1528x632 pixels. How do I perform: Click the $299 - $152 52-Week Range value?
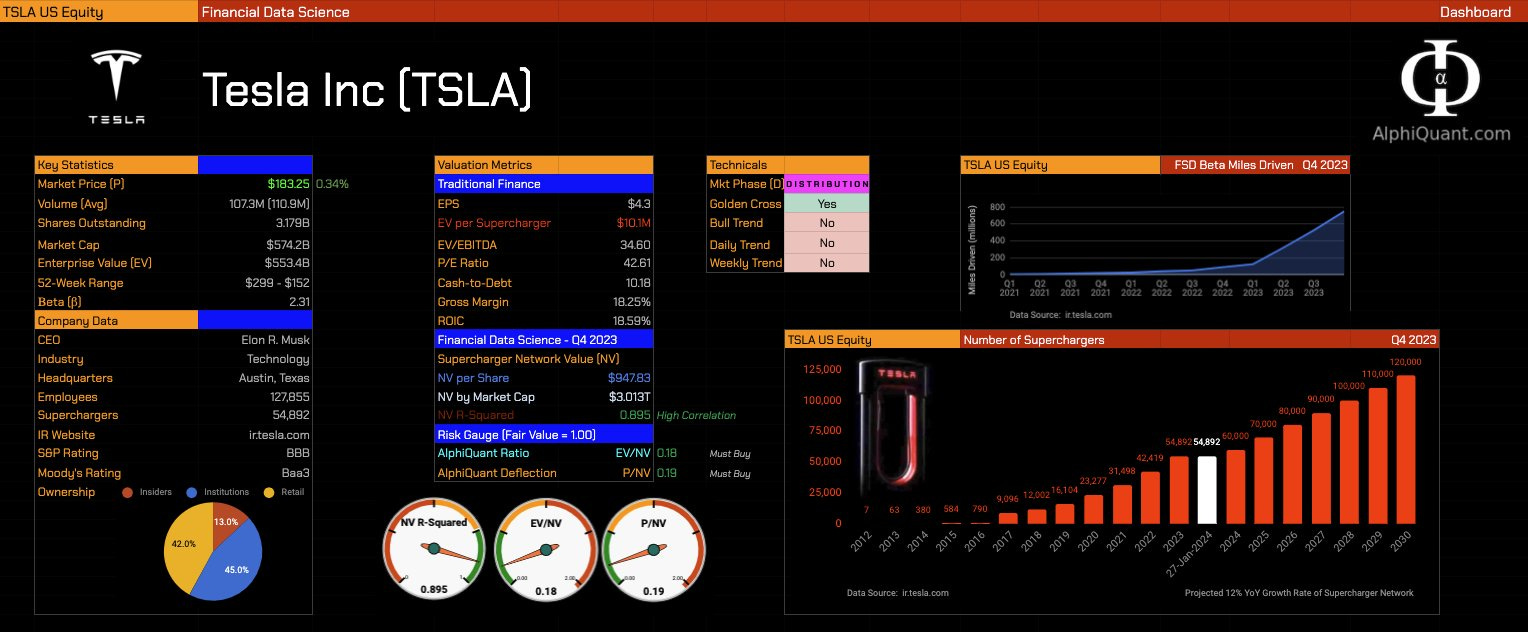277,283
